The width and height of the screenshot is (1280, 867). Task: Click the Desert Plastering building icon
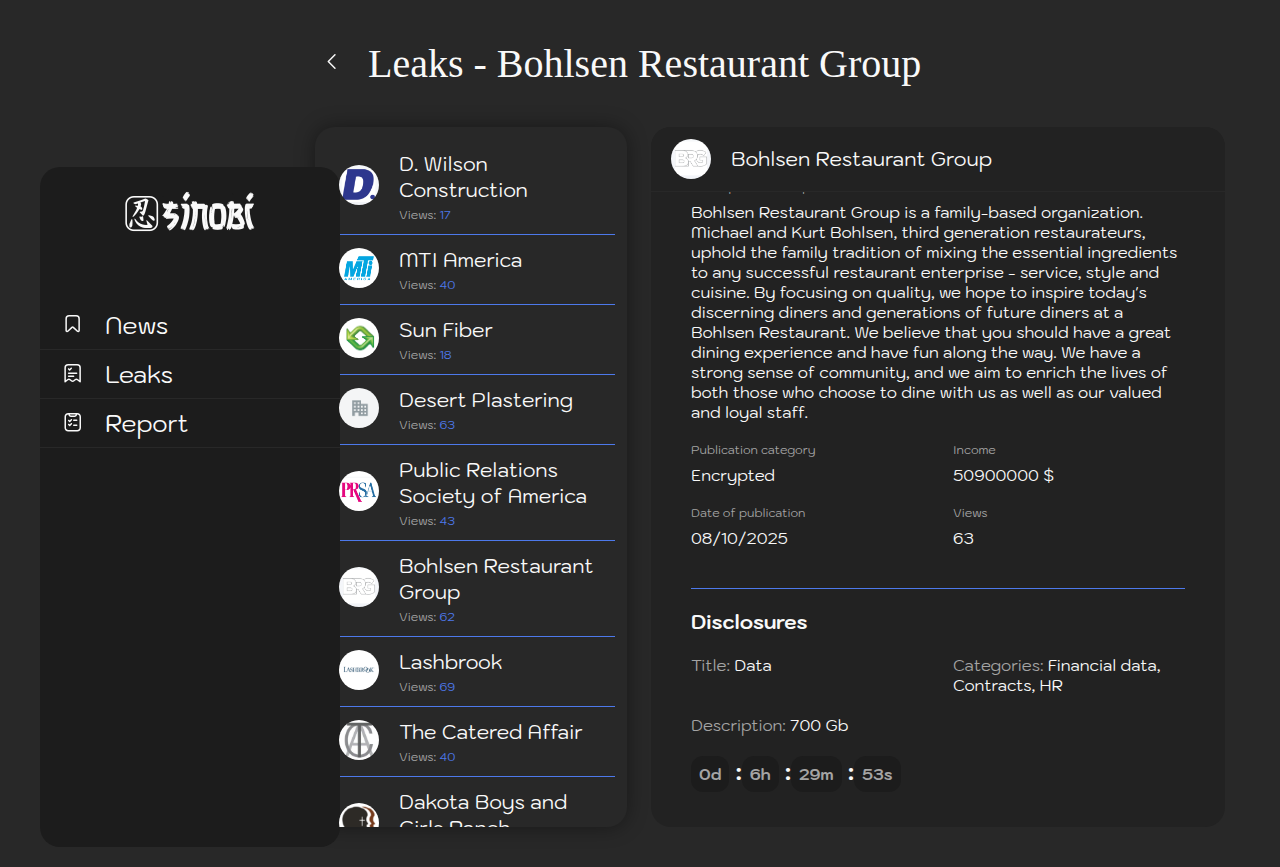(x=359, y=408)
